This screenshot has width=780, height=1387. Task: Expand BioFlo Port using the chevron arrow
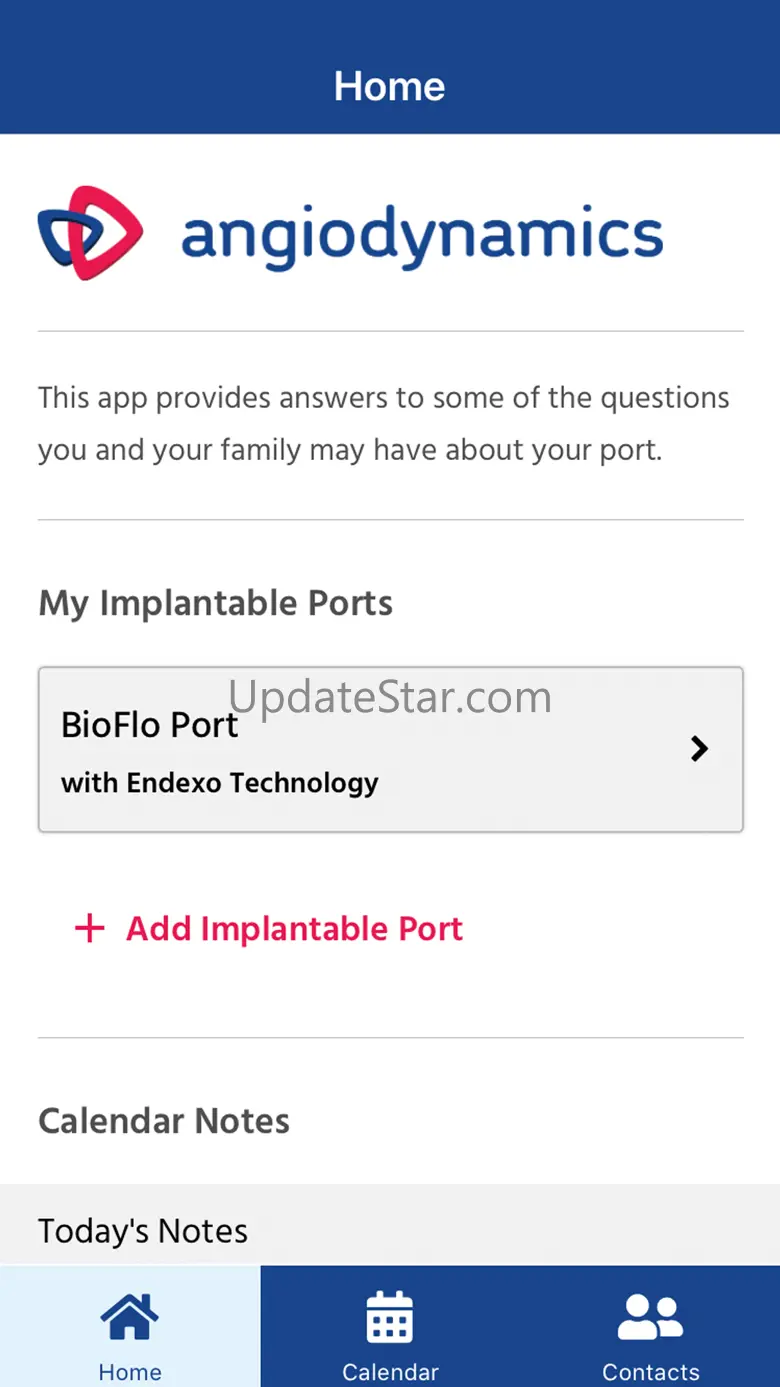tap(700, 748)
